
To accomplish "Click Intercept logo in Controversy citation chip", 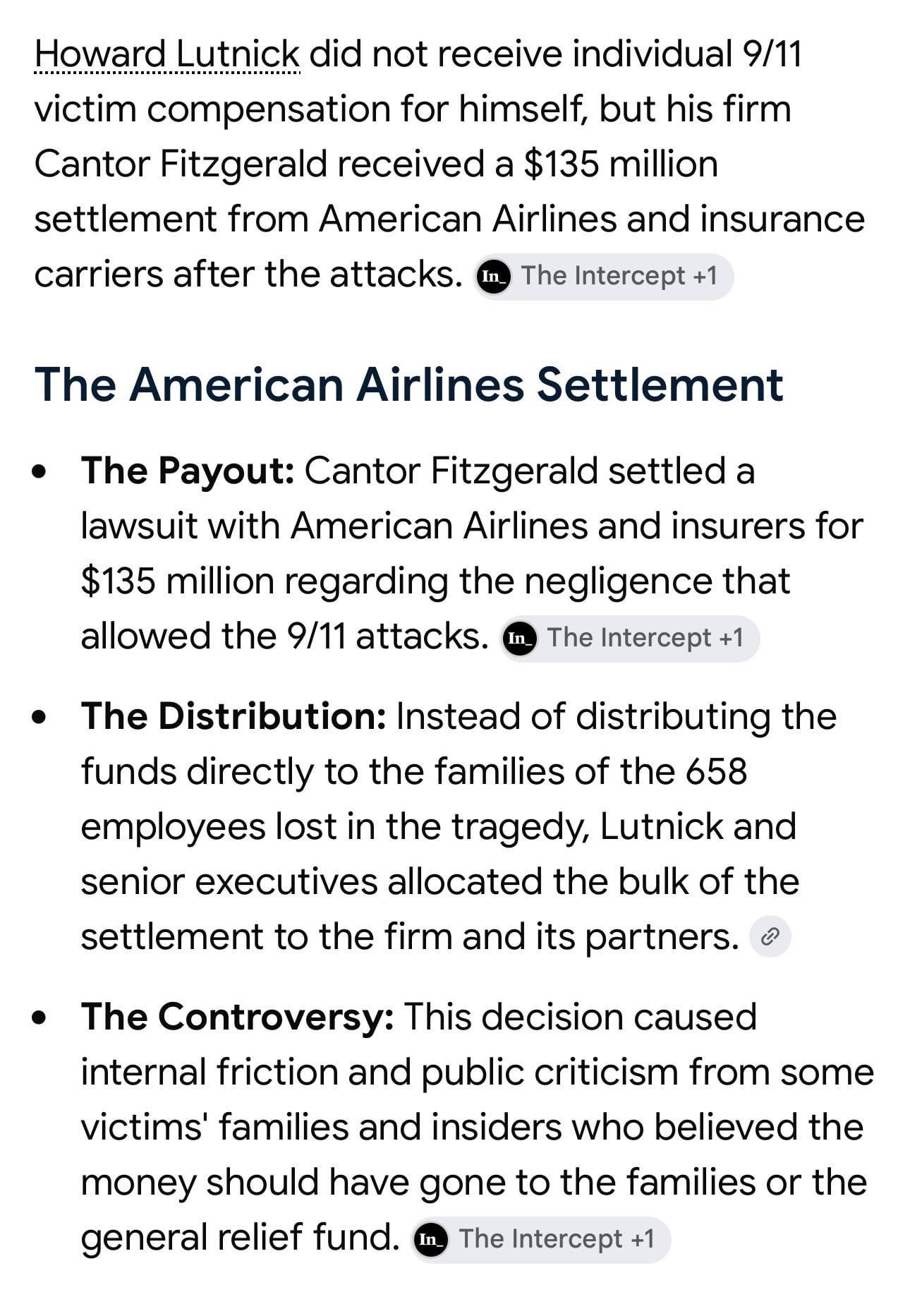I will [431, 1240].
